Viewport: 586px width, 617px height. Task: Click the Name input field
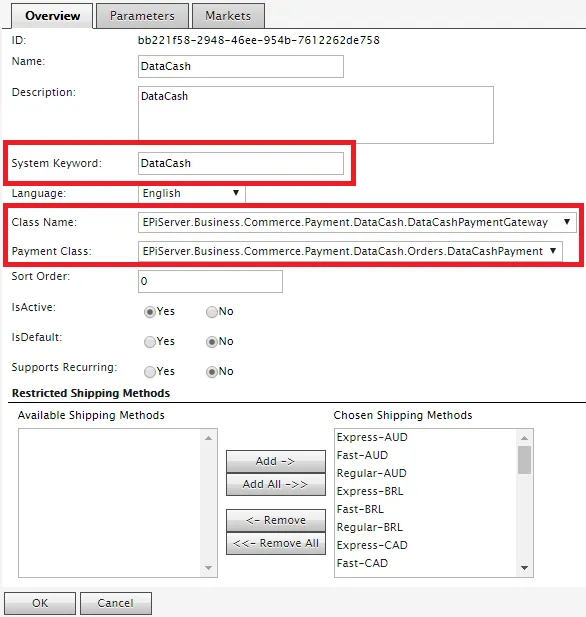pyautogui.click(x=240, y=66)
